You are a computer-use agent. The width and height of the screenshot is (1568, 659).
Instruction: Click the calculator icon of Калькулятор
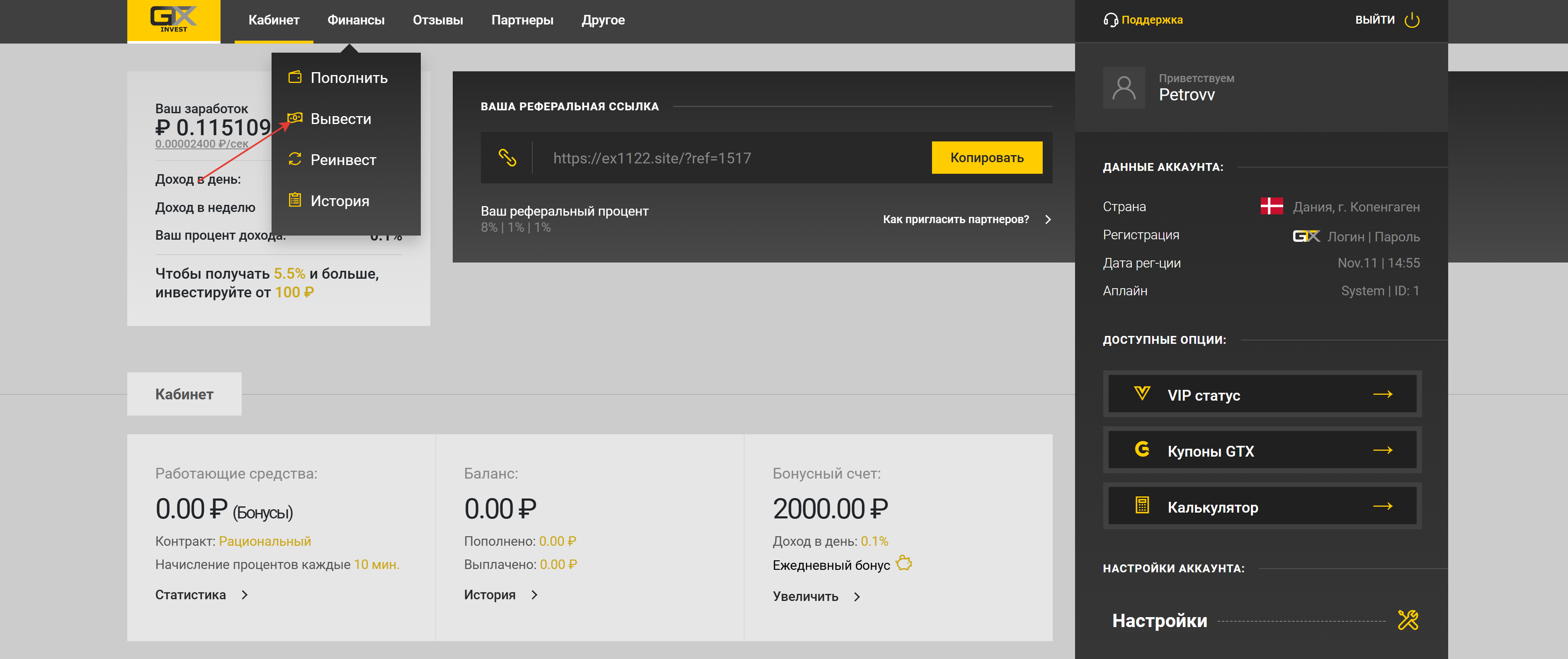point(1142,506)
